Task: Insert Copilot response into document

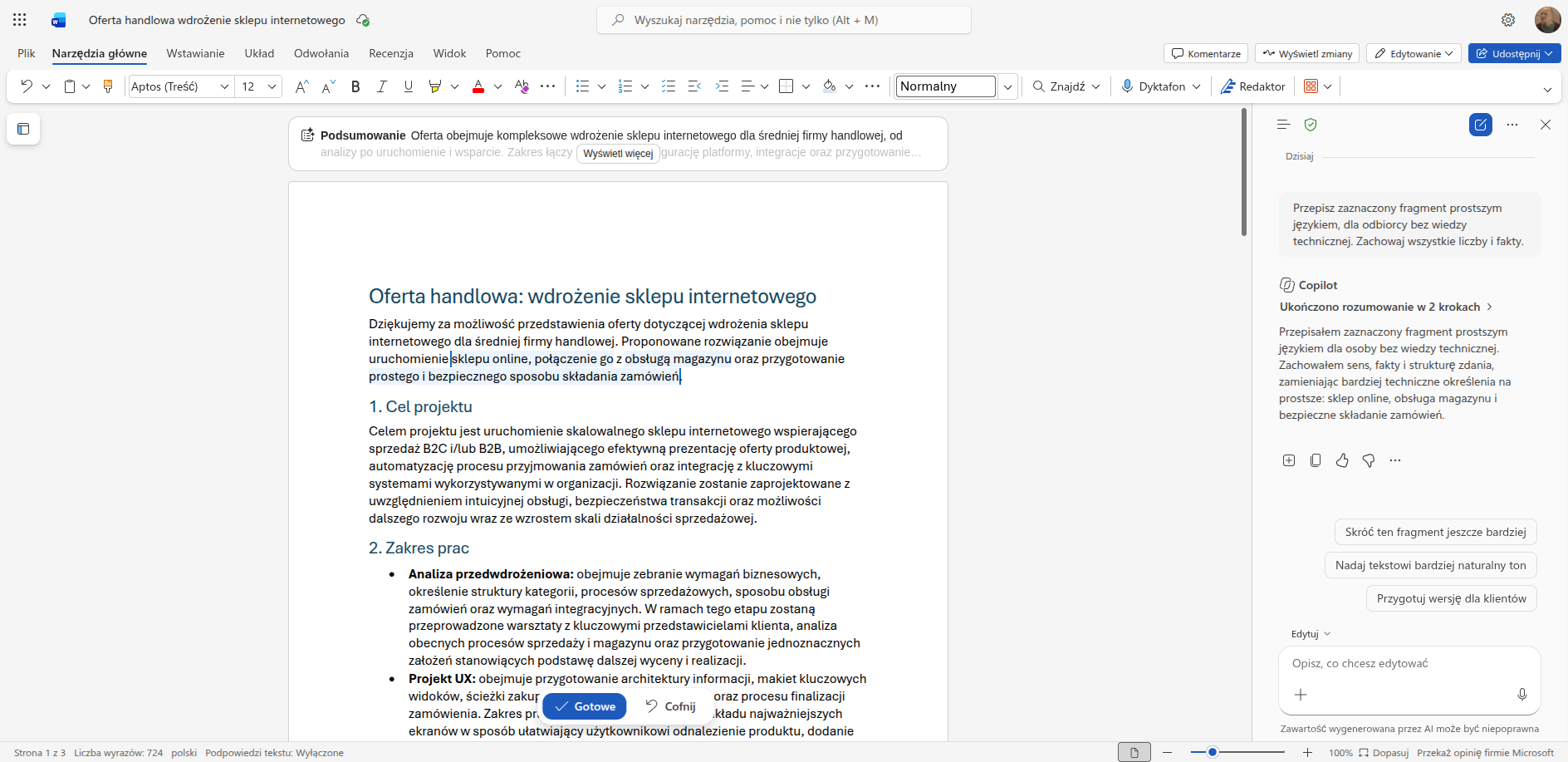Action: coord(1289,460)
